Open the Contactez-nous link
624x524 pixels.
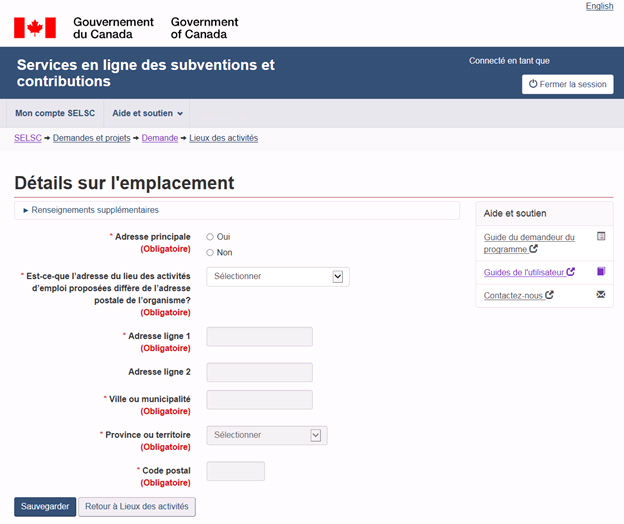click(513, 296)
